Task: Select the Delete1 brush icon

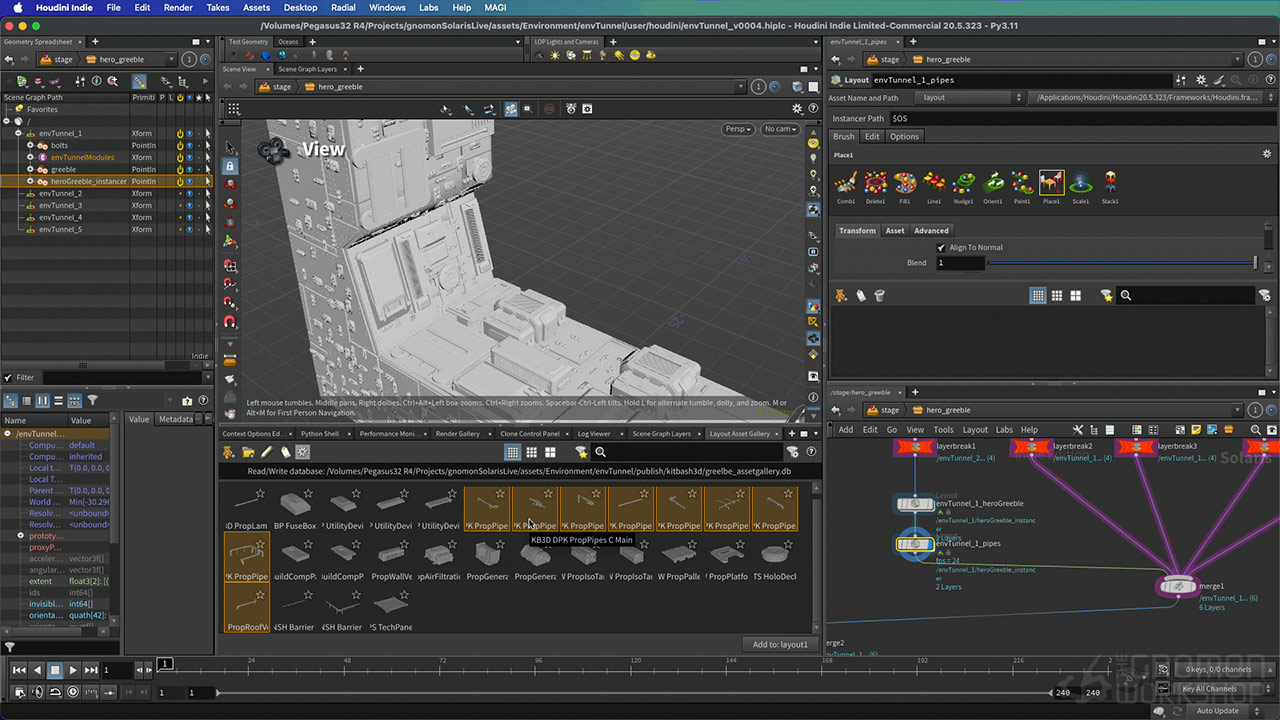Action: (x=875, y=183)
